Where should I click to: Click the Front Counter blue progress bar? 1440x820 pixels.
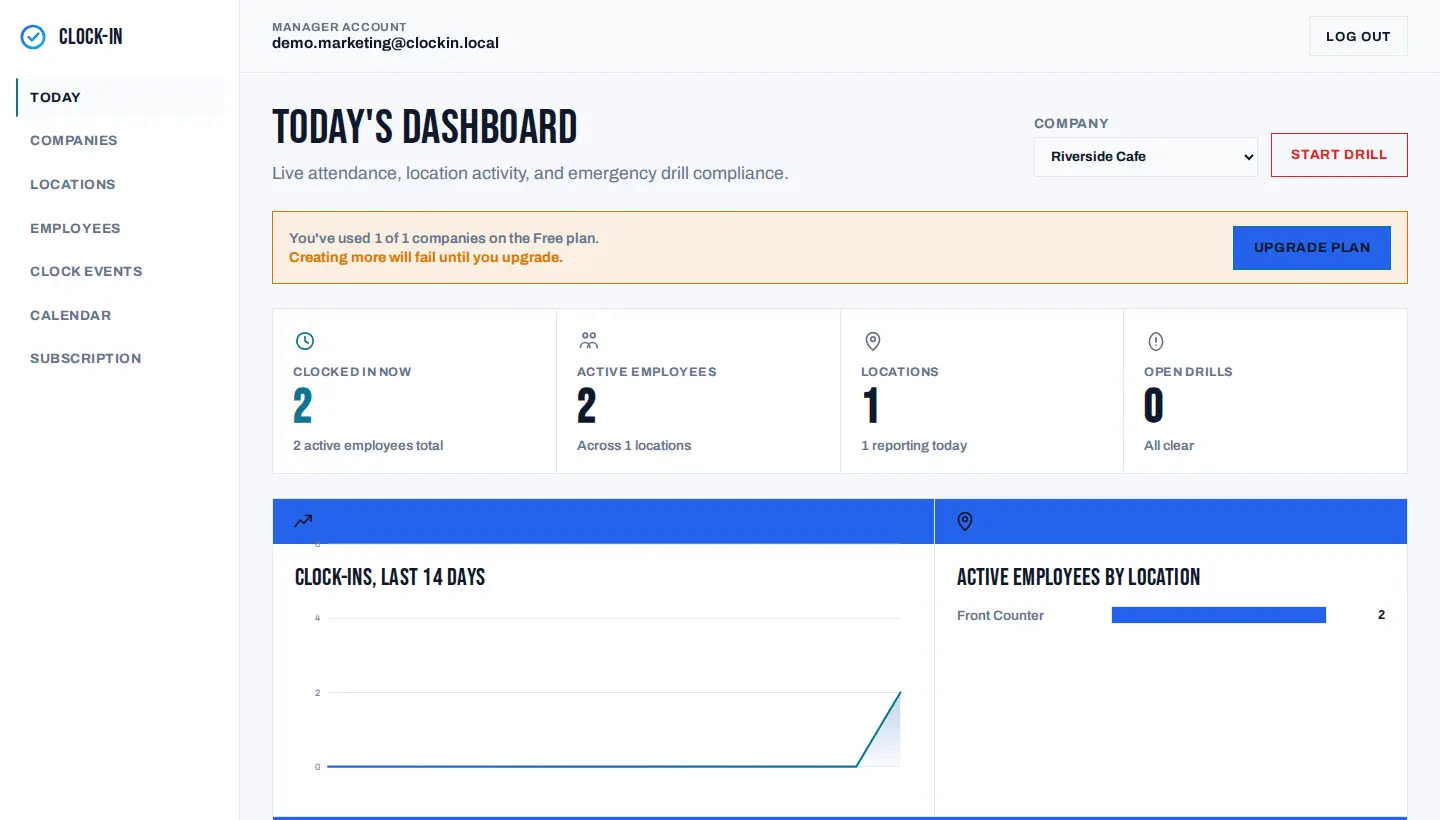[1219, 615]
